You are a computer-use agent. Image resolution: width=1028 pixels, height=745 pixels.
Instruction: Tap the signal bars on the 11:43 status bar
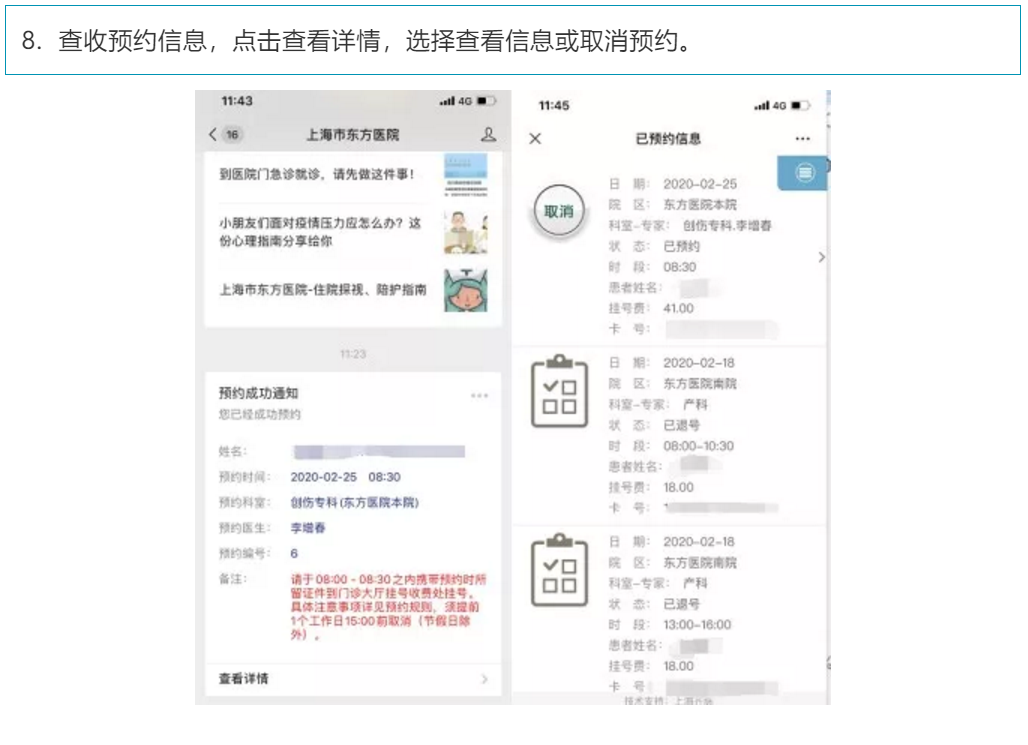point(447,101)
